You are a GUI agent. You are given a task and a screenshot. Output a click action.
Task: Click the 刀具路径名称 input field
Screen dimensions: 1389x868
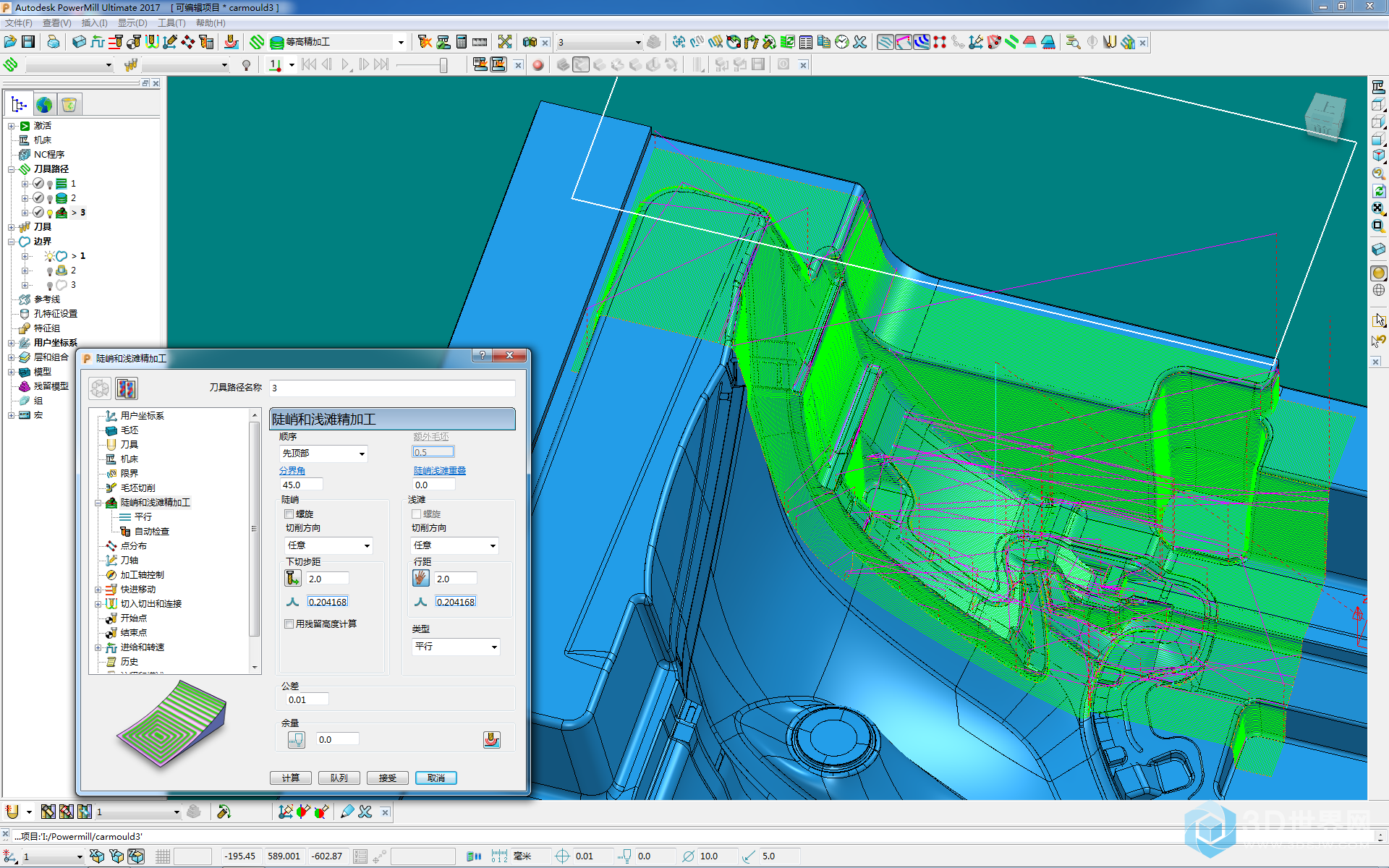tap(392, 388)
